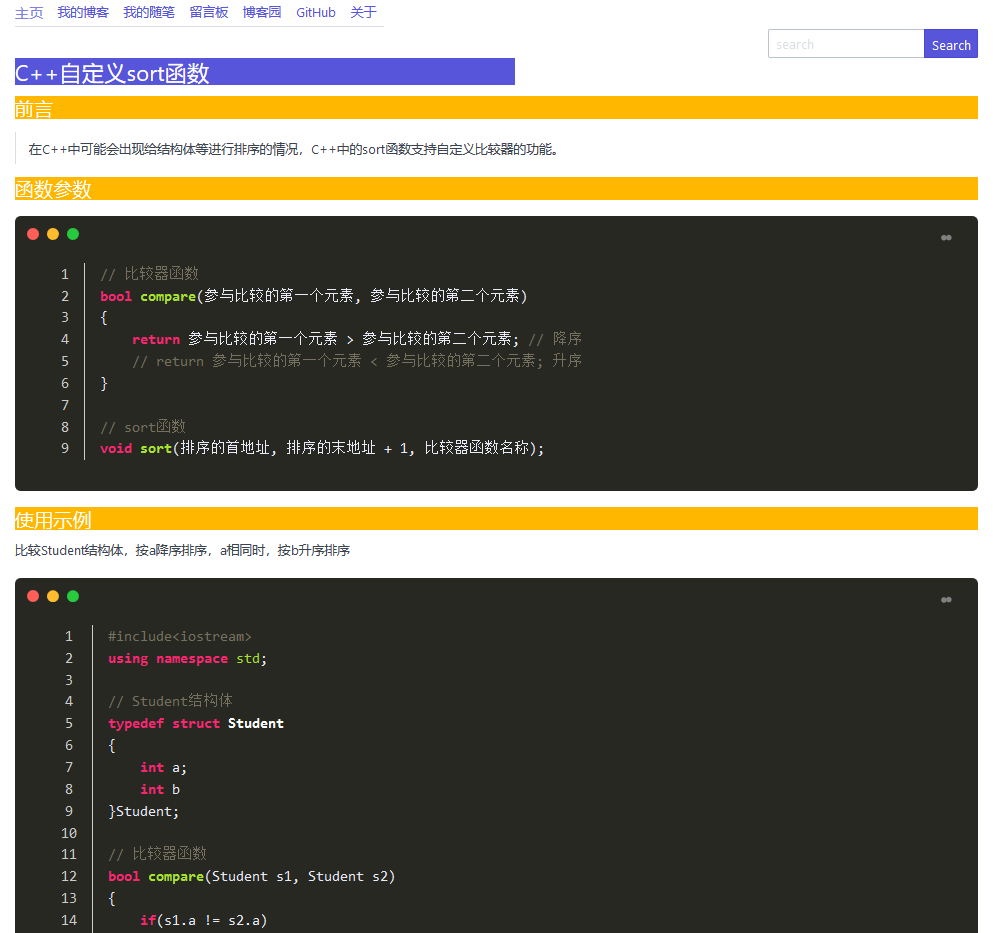Click line number 9 in first code block
The height and width of the screenshot is (933, 993).
pyautogui.click(x=65, y=448)
